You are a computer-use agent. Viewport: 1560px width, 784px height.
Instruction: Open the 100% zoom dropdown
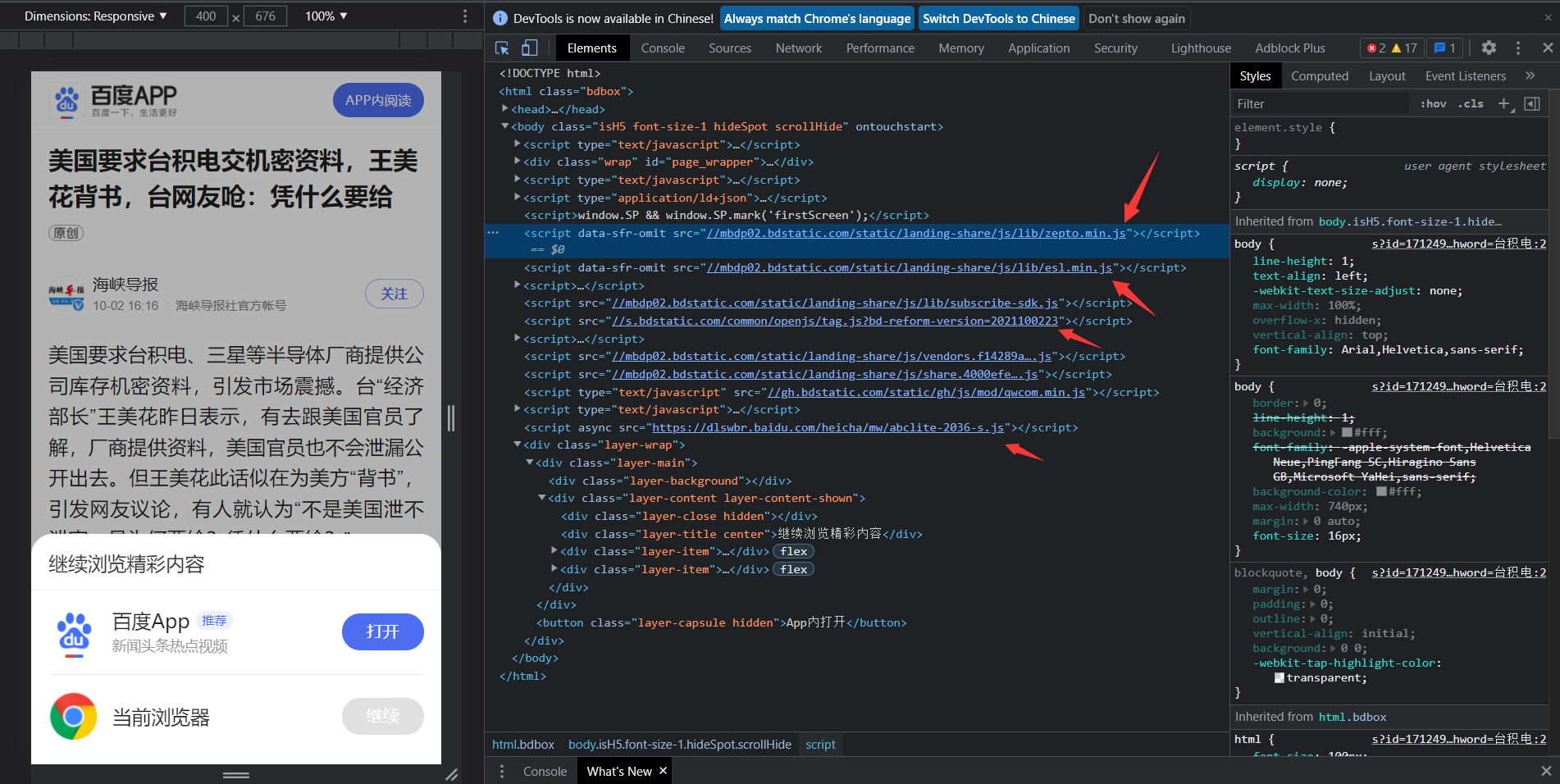(x=326, y=16)
